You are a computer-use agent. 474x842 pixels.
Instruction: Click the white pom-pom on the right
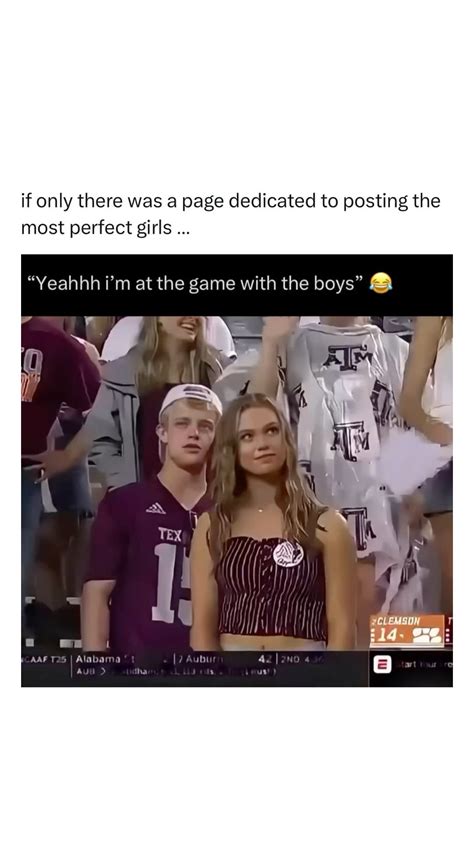[413, 461]
